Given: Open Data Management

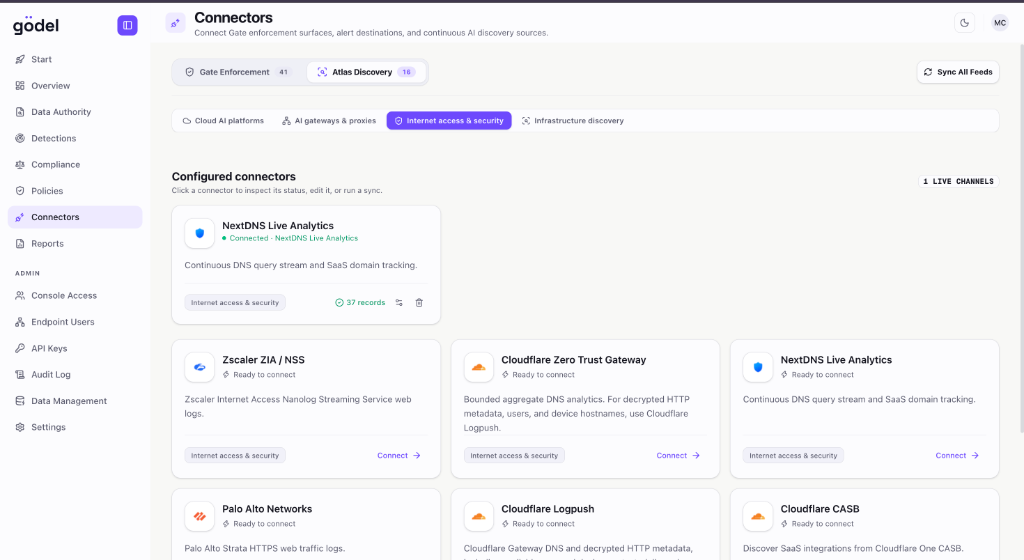Looking at the screenshot, I should click(75, 401).
